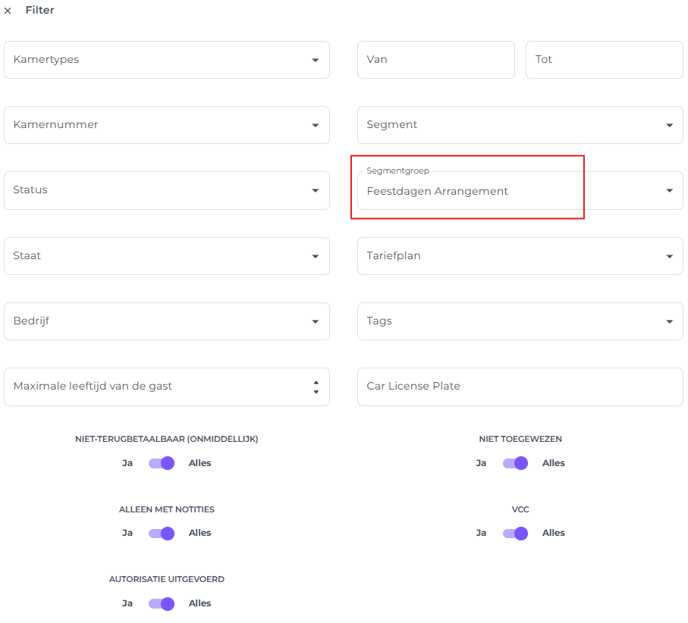Toggle the Niet-terugbetaalbaar (onmiddellijk) switch
The height and width of the screenshot is (623, 688).
(x=161, y=463)
